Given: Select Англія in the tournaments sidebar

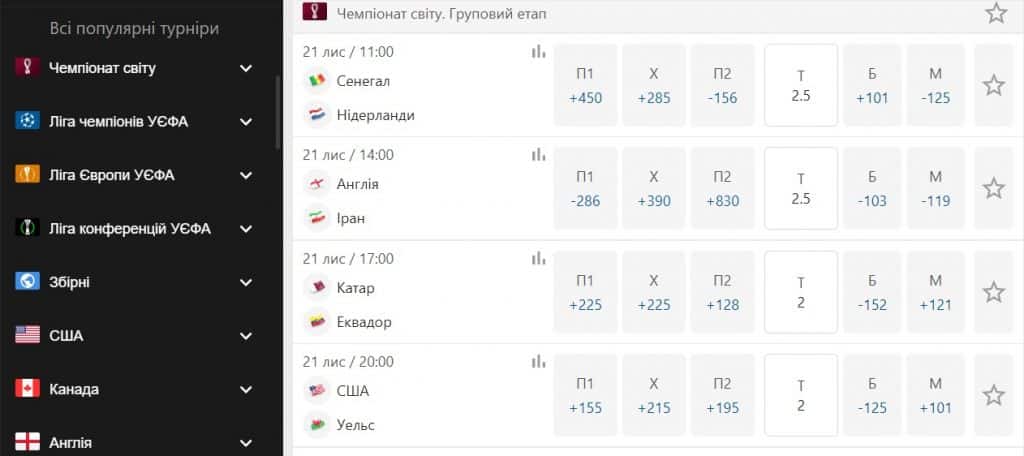Looking at the screenshot, I should (70, 442).
